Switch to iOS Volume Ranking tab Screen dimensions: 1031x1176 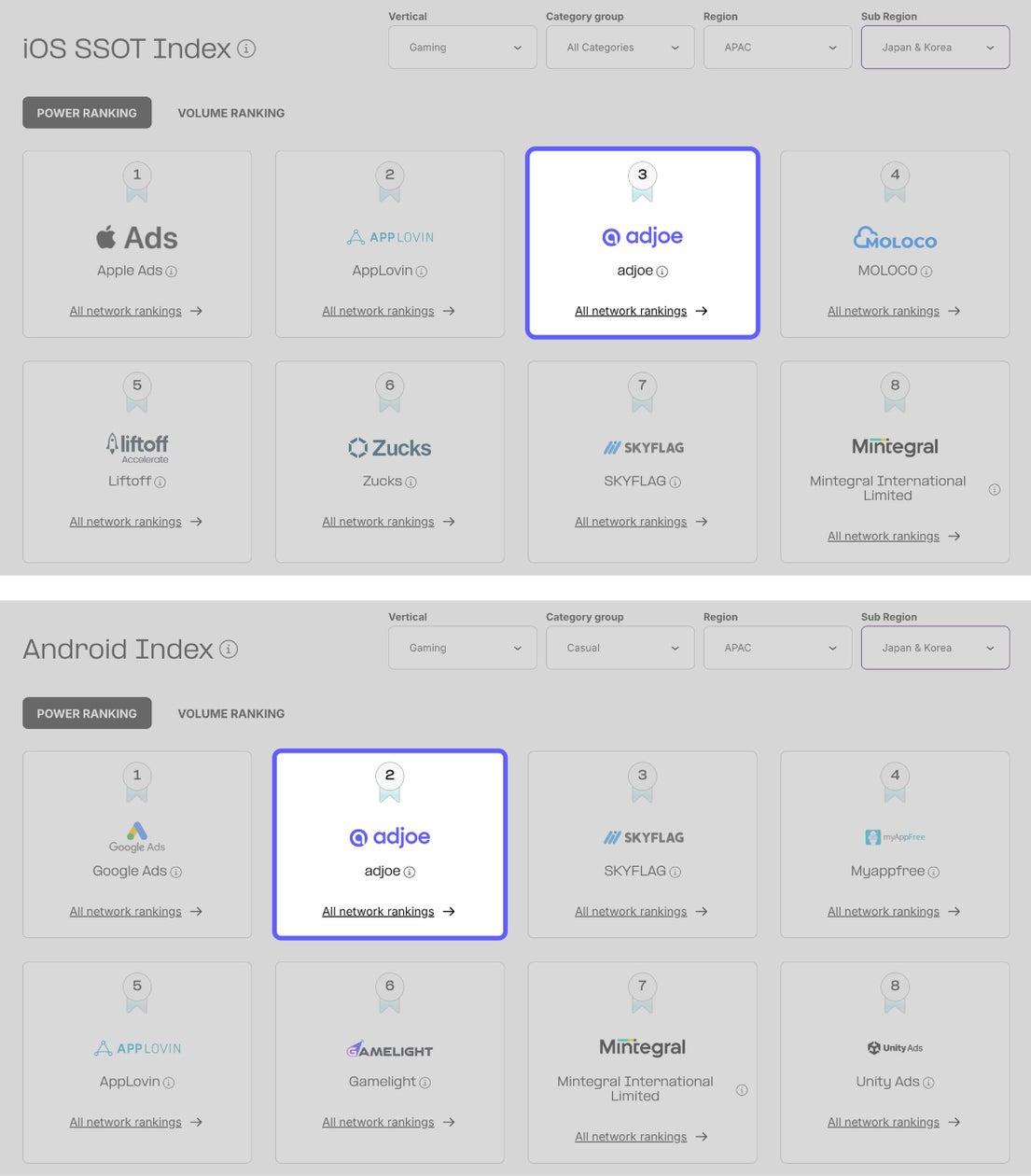231,113
